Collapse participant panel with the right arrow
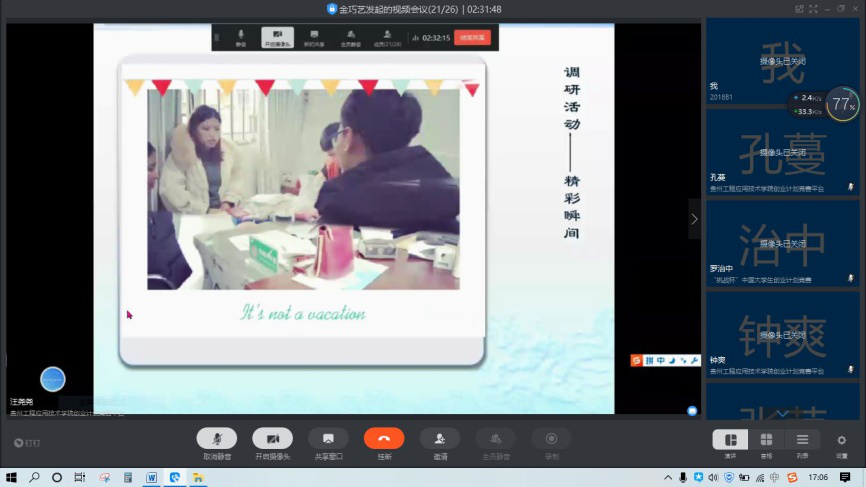 pos(694,219)
